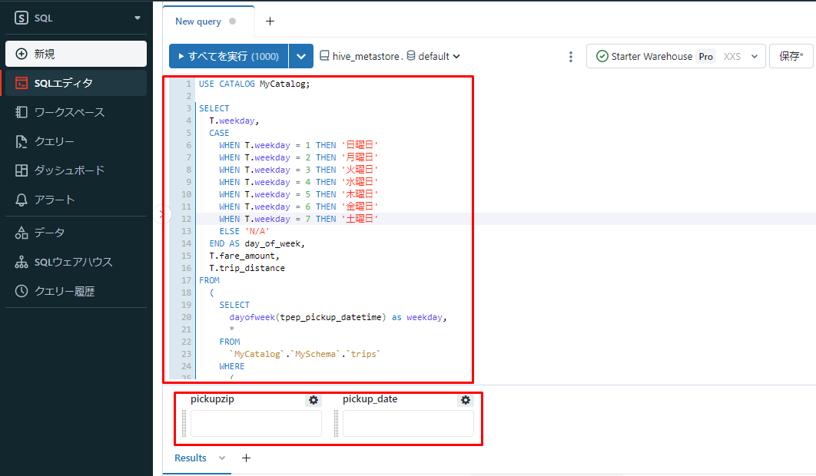Open the default schema dropdown

(x=433, y=57)
